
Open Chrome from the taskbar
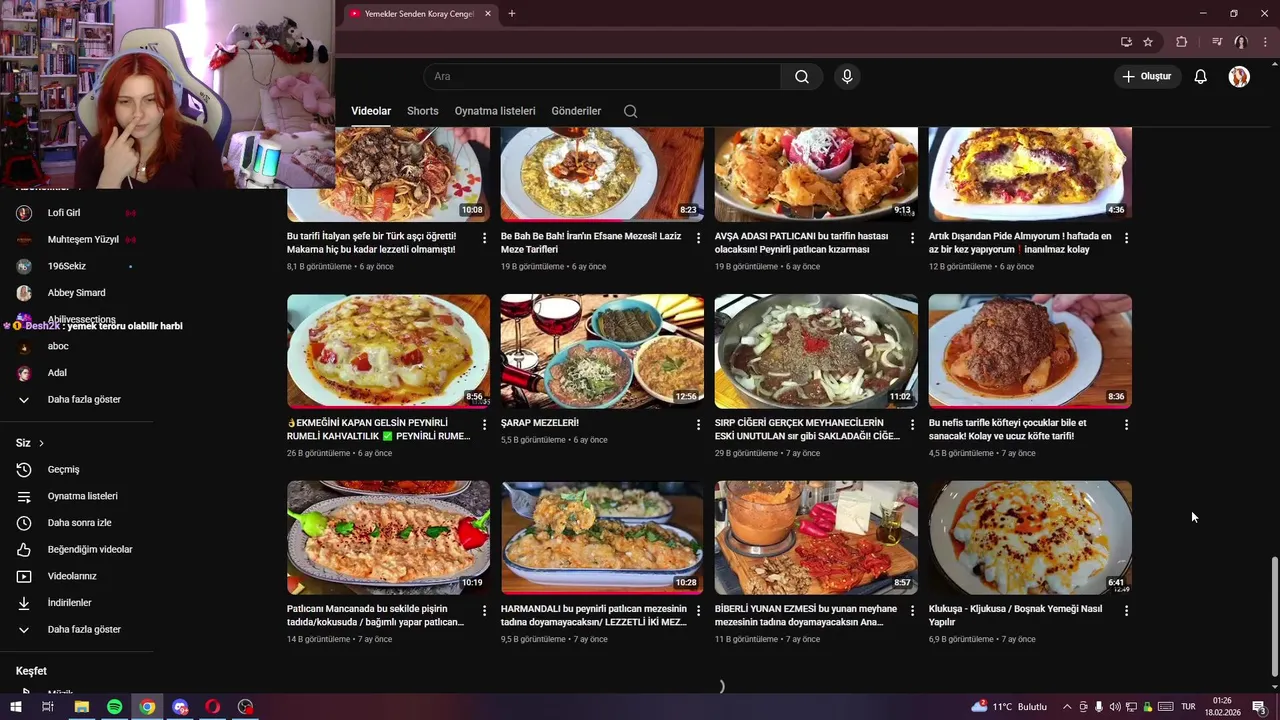[x=147, y=707]
